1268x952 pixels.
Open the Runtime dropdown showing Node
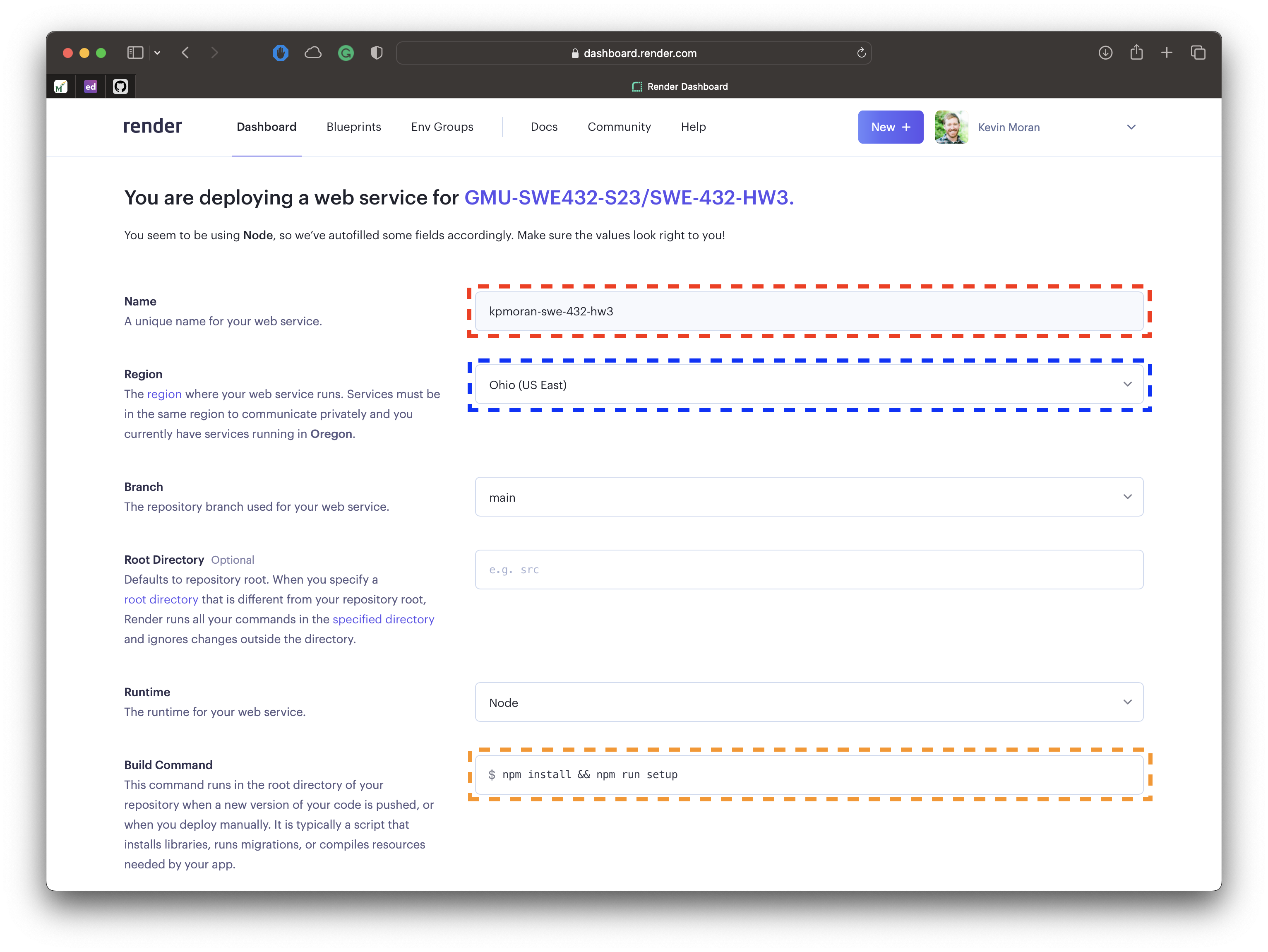pos(809,702)
